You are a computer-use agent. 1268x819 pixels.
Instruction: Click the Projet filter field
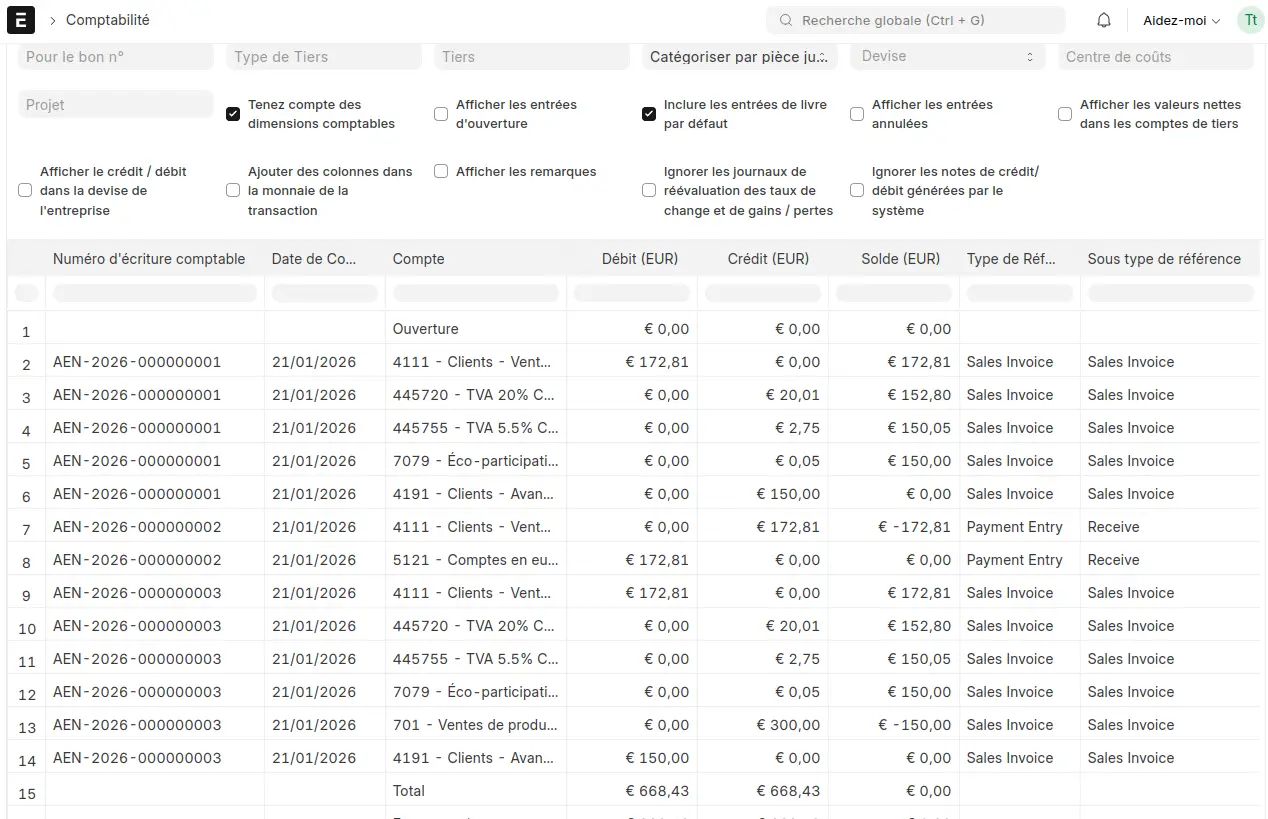(116, 104)
